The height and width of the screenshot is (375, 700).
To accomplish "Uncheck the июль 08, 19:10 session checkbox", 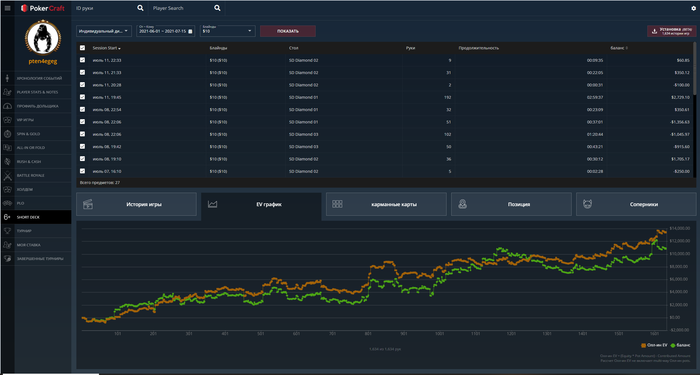I will point(82,158).
